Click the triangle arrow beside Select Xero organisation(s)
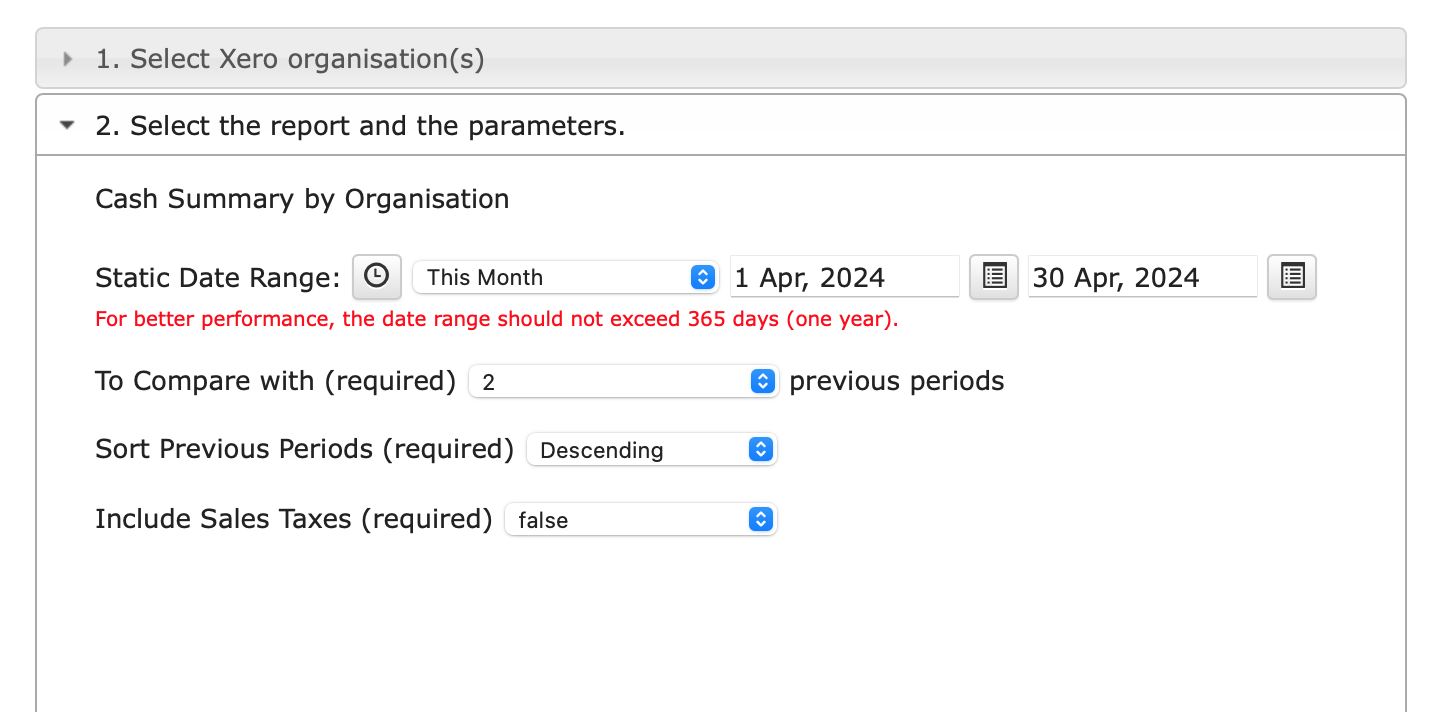The image size is (1442, 712). (x=67, y=59)
